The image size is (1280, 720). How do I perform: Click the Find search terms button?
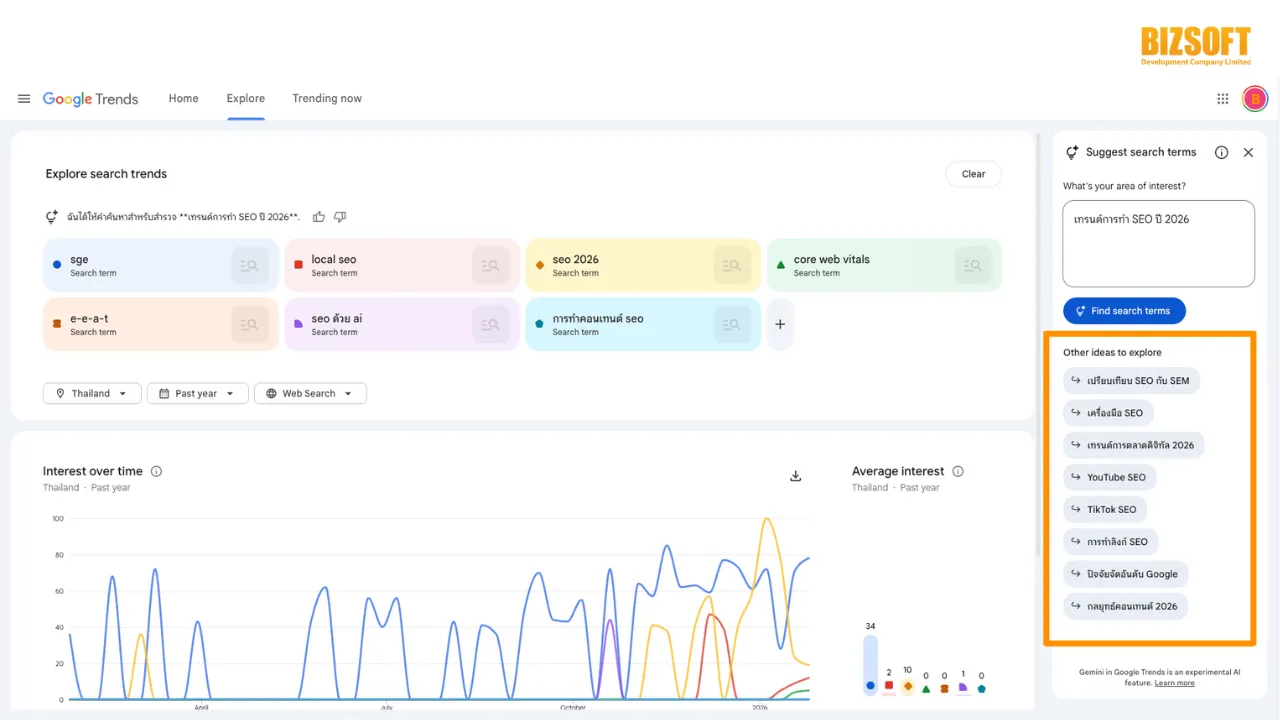[x=1124, y=310]
